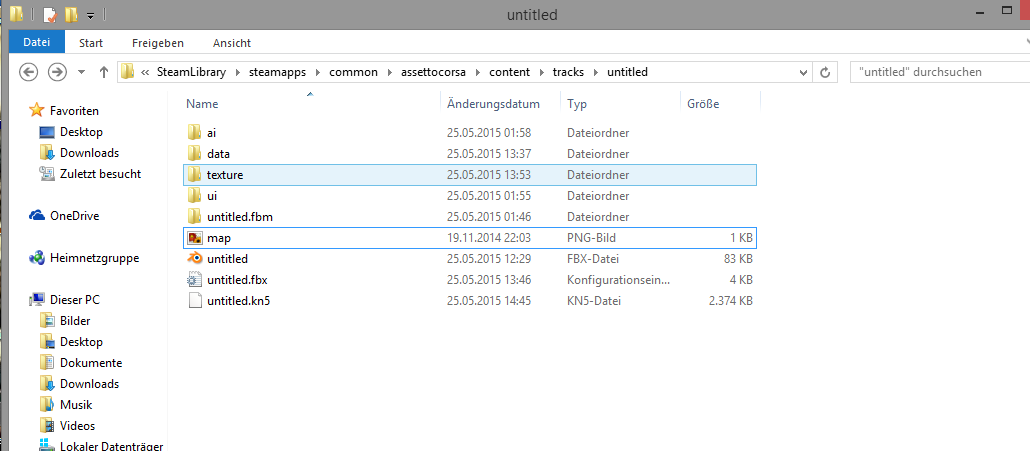Click the Blender icon of untitled FBX file
This screenshot has width=1030, height=451.
pyautogui.click(x=194, y=259)
